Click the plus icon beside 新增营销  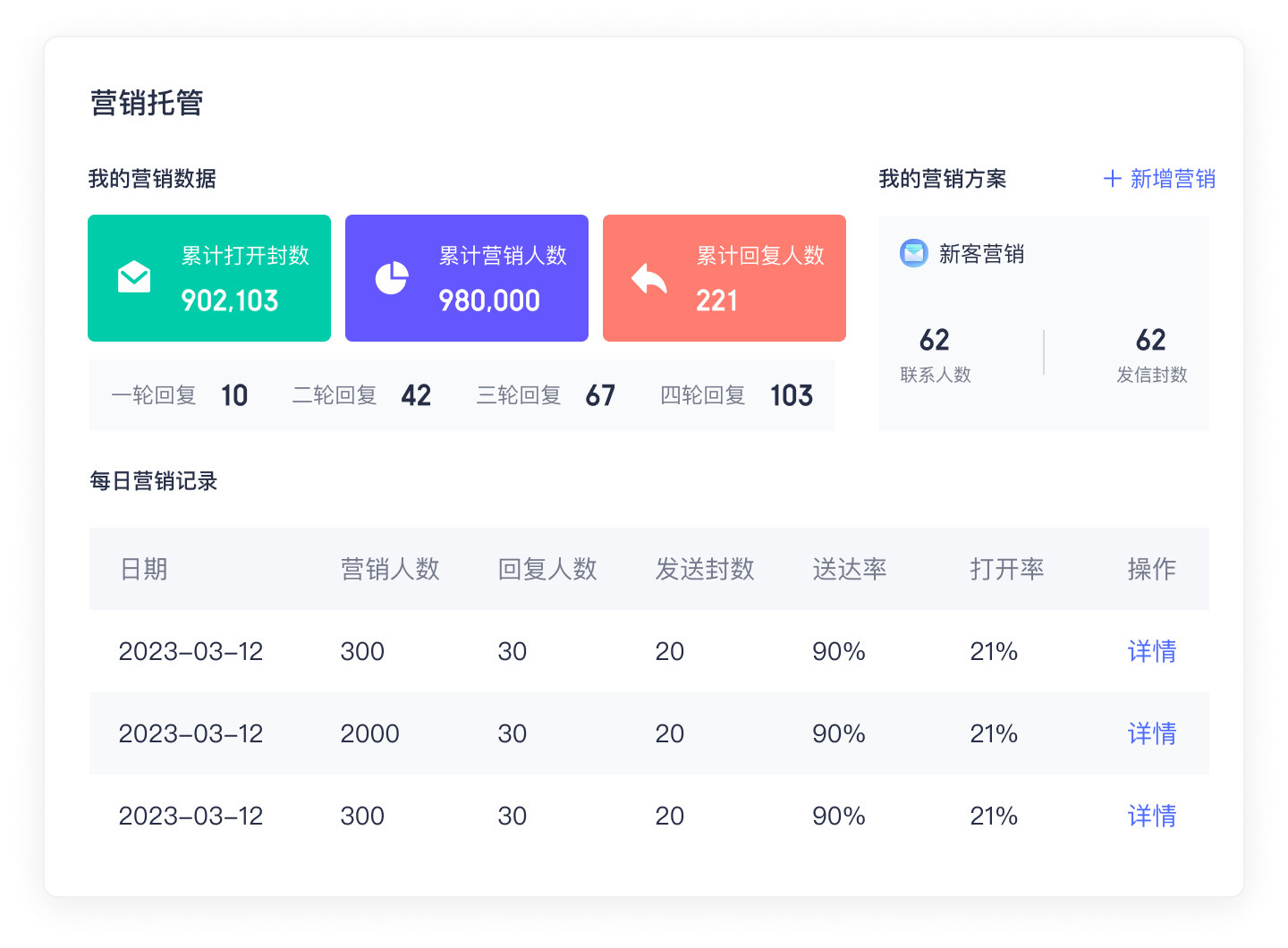(x=1112, y=178)
